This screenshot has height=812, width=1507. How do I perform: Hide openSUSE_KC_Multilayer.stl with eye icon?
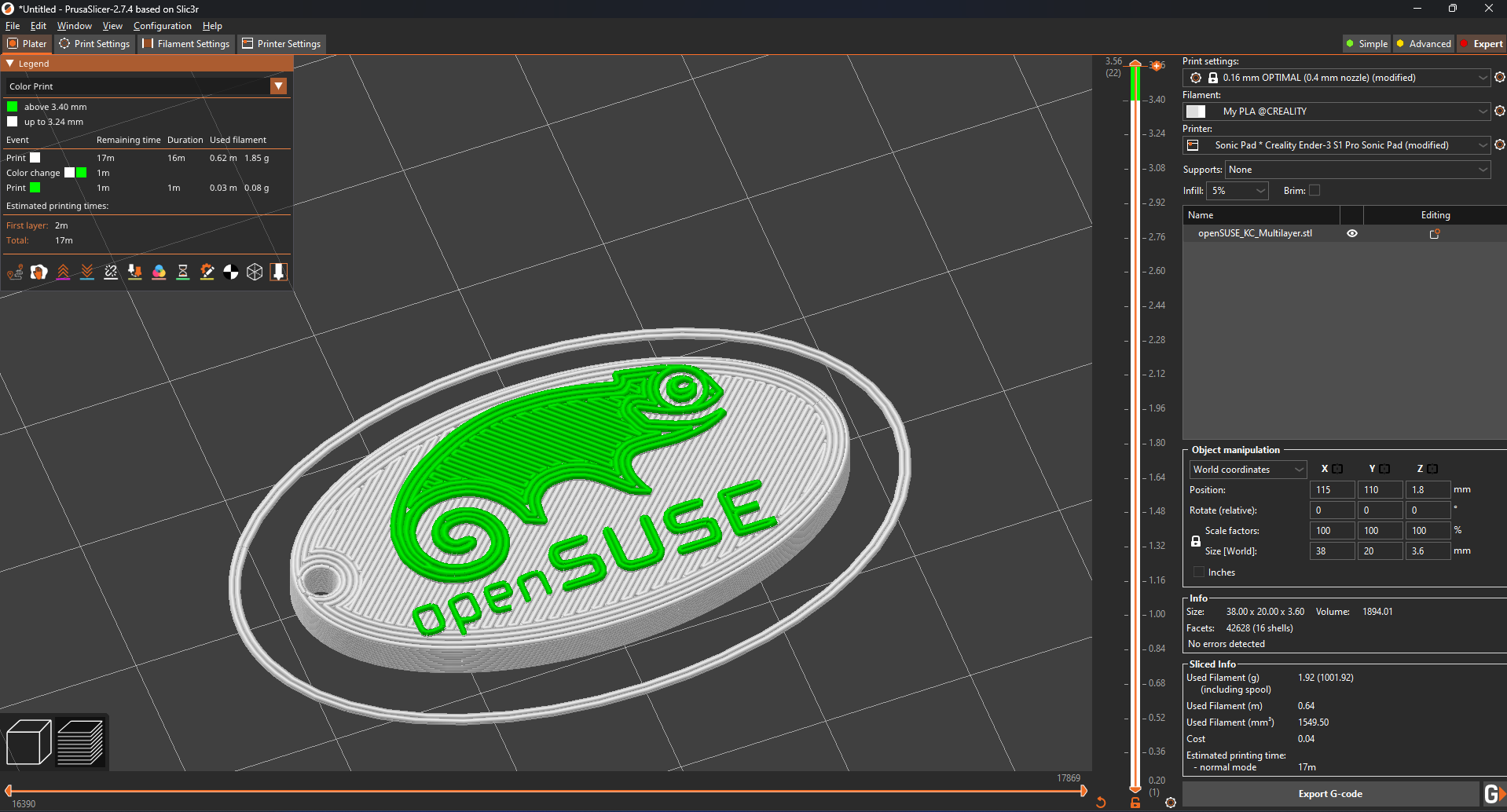point(1352,233)
